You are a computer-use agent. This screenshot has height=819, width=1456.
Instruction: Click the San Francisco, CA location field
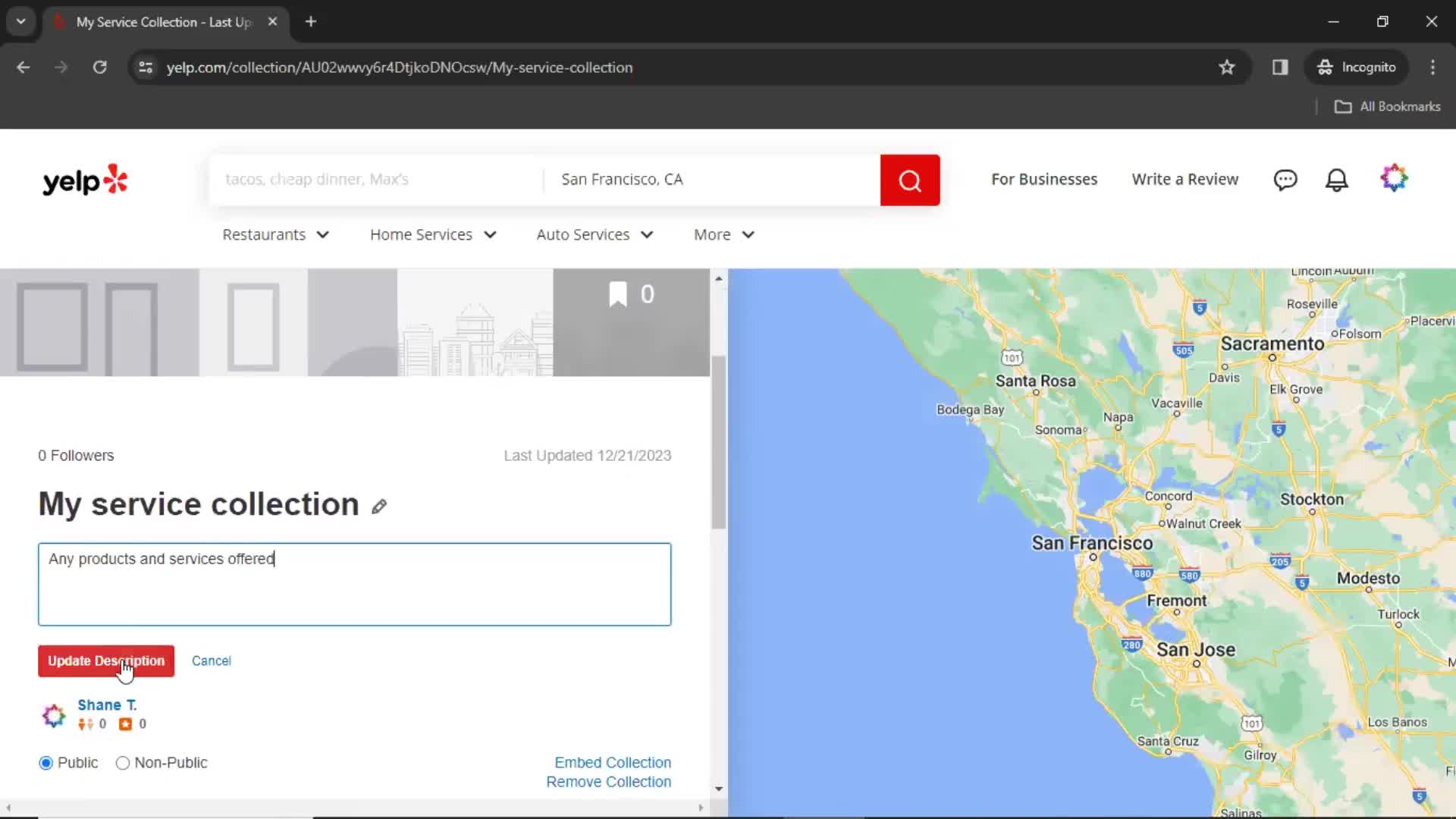tap(711, 180)
